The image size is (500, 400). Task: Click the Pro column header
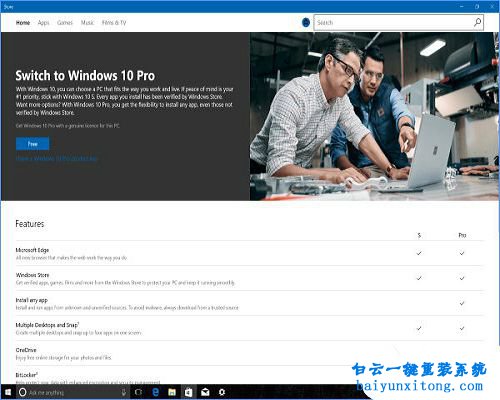pyautogui.click(x=462, y=235)
